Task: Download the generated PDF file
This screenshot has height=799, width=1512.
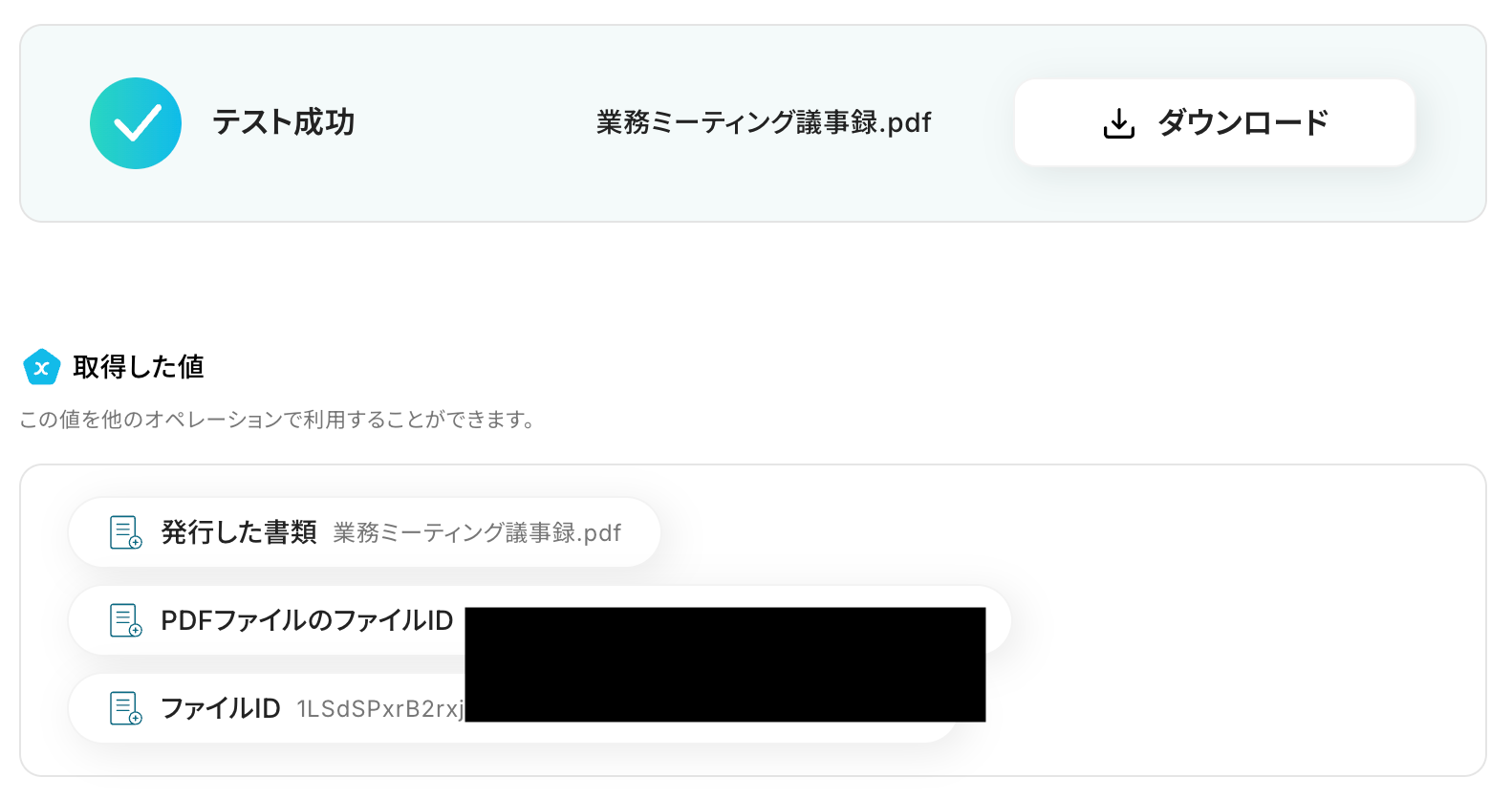Action: coord(1215,122)
